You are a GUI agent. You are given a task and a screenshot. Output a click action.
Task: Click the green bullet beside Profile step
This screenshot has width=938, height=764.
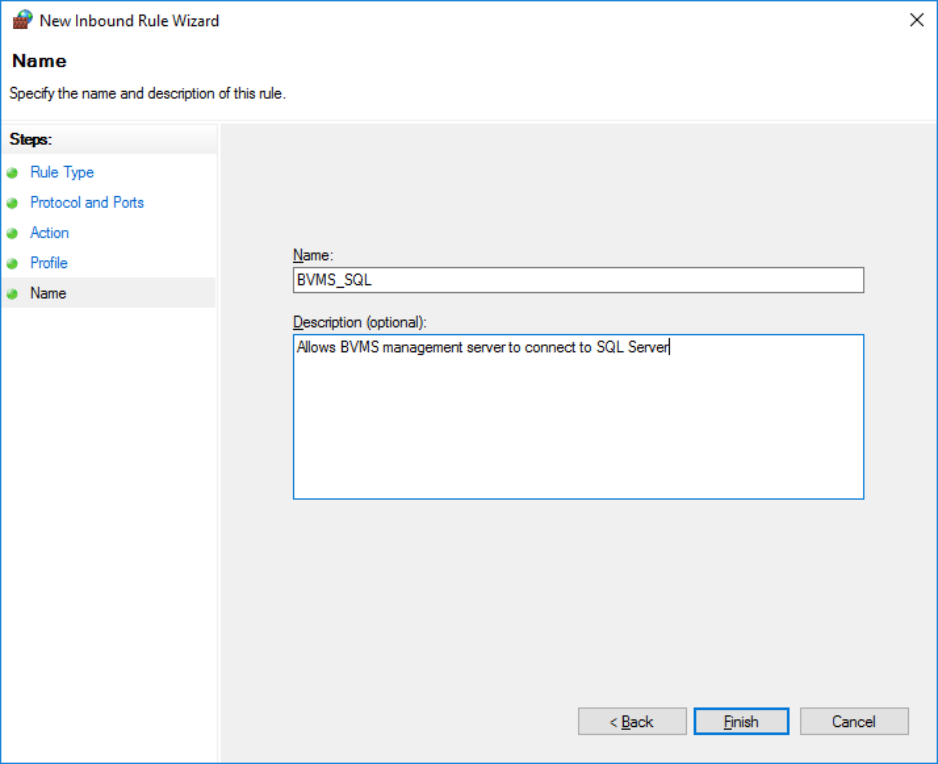point(13,263)
